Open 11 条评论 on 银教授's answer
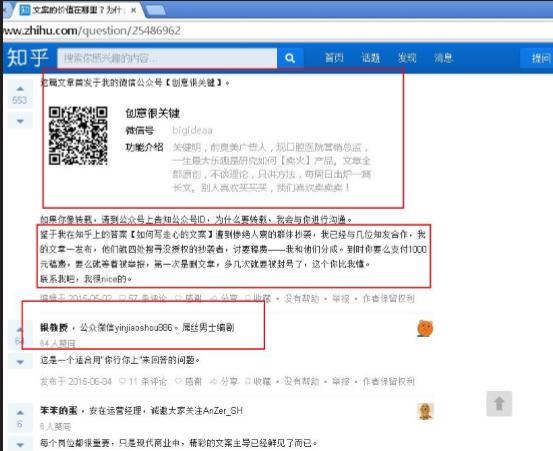 pyautogui.click(x=143, y=381)
